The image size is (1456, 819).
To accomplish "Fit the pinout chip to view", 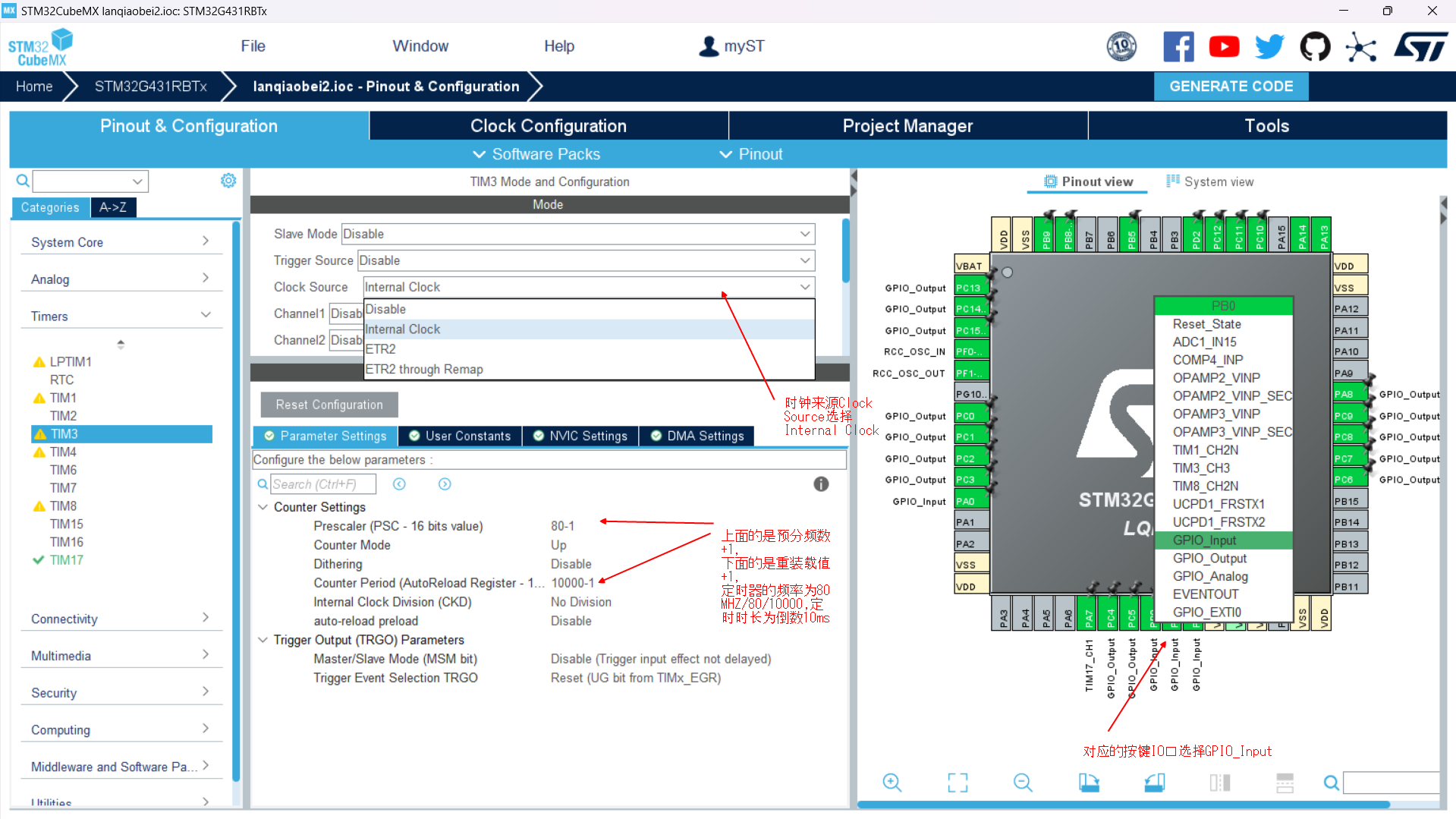I will pos(958,783).
